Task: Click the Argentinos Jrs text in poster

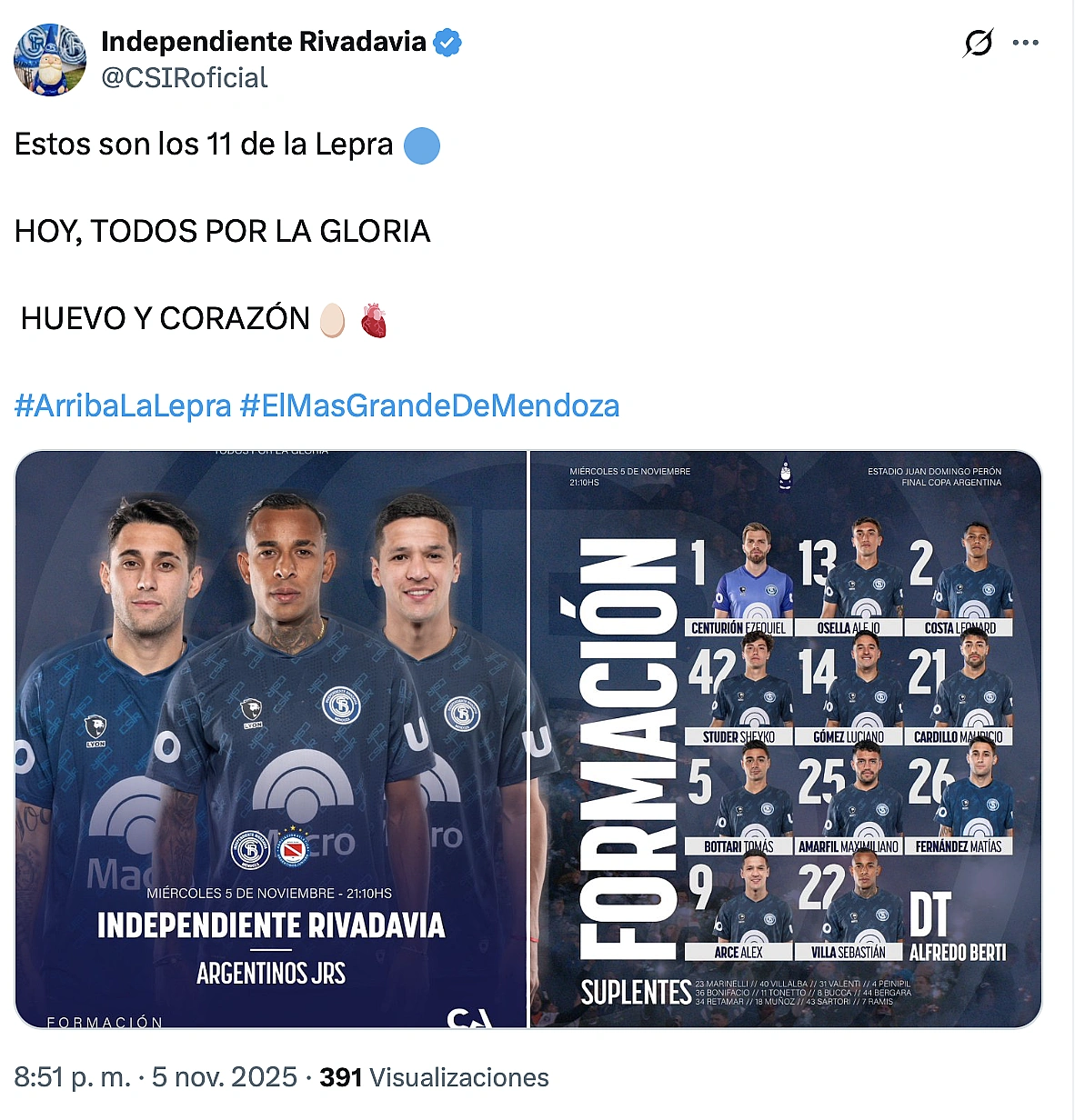Action: pos(271,974)
